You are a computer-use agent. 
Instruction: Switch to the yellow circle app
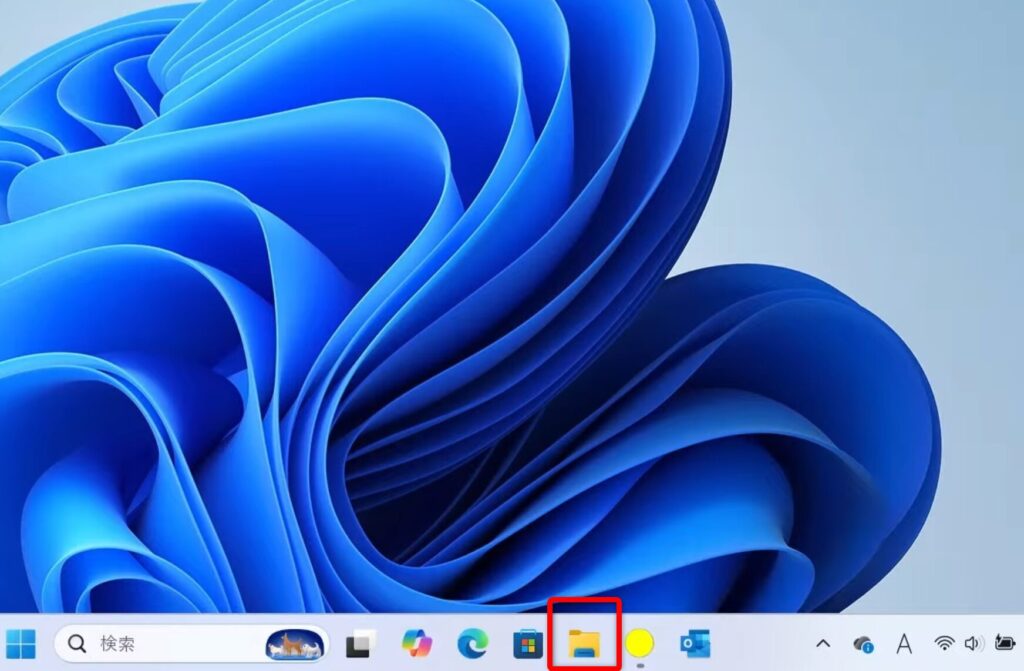tap(639, 642)
